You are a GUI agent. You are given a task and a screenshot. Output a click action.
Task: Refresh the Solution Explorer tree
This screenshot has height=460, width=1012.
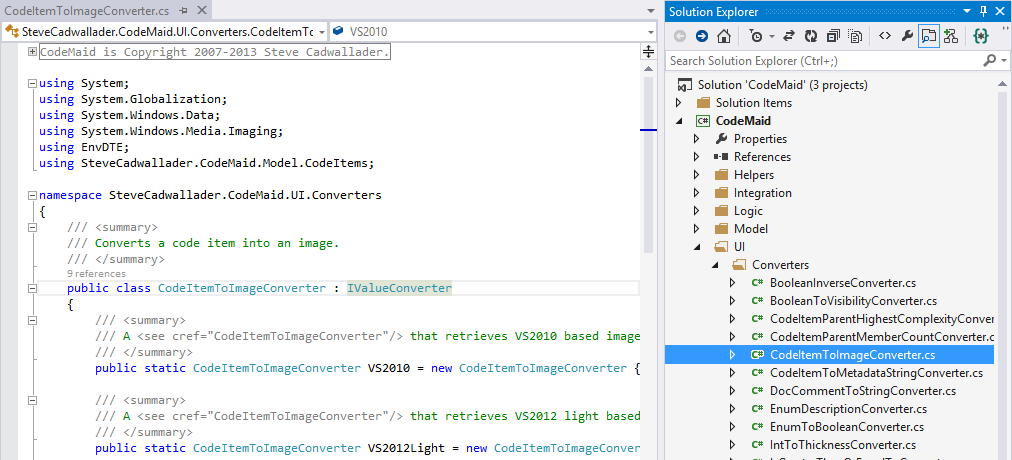point(811,36)
